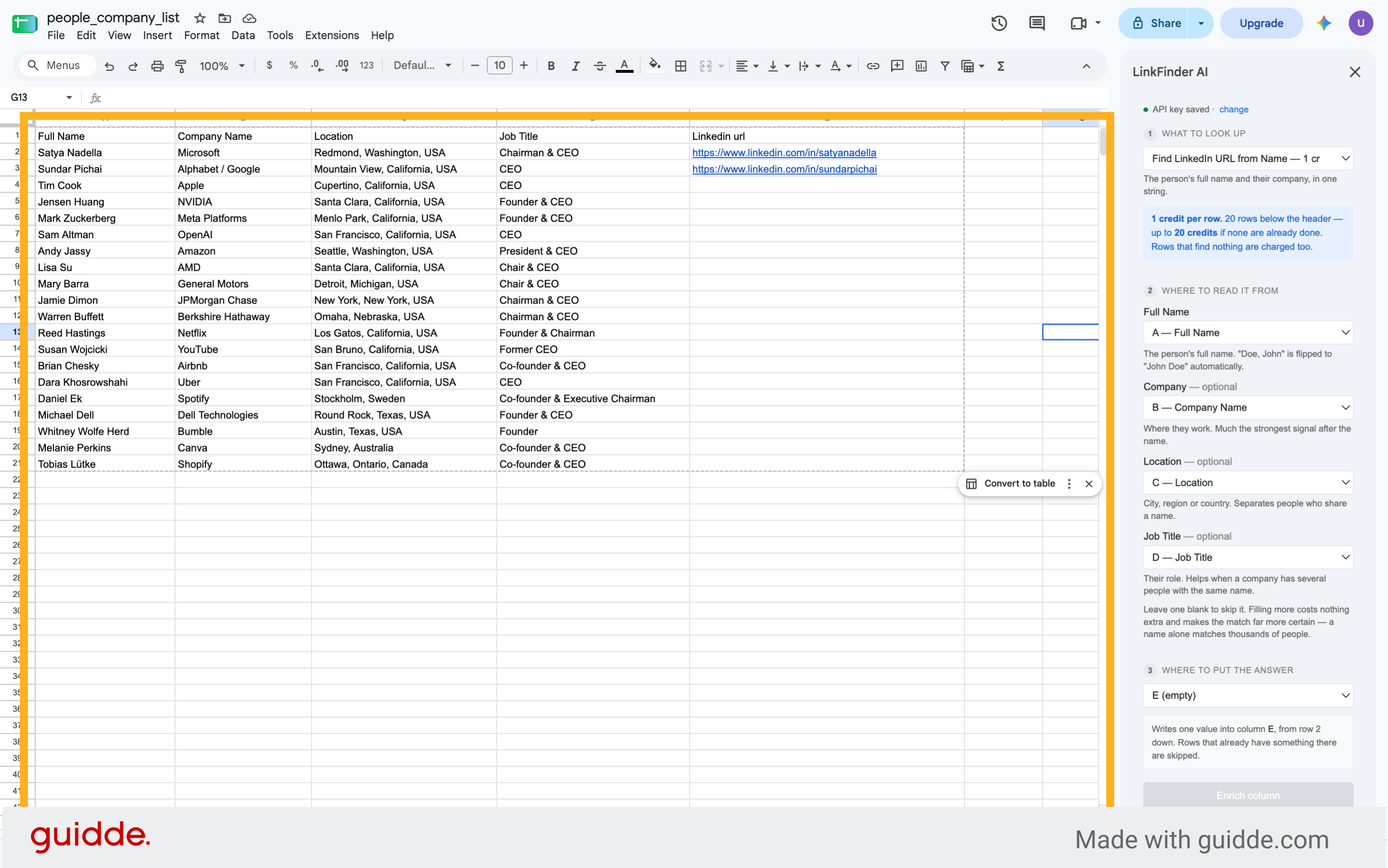Image resolution: width=1388 pixels, height=868 pixels.
Task: Toggle strikethrough formatting
Action: (600, 66)
